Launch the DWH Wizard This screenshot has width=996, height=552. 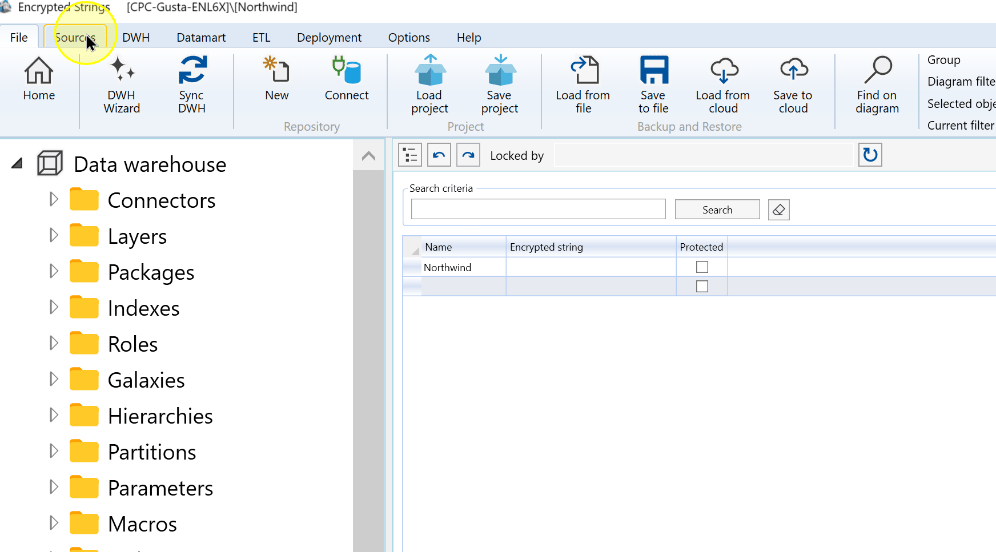point(121,85)
